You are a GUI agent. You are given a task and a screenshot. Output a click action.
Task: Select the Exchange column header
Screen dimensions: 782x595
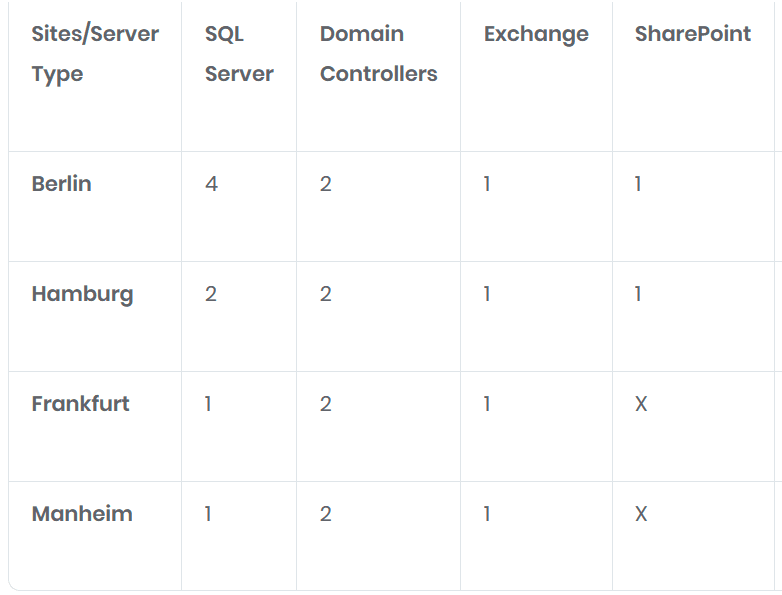pos(536,34)
